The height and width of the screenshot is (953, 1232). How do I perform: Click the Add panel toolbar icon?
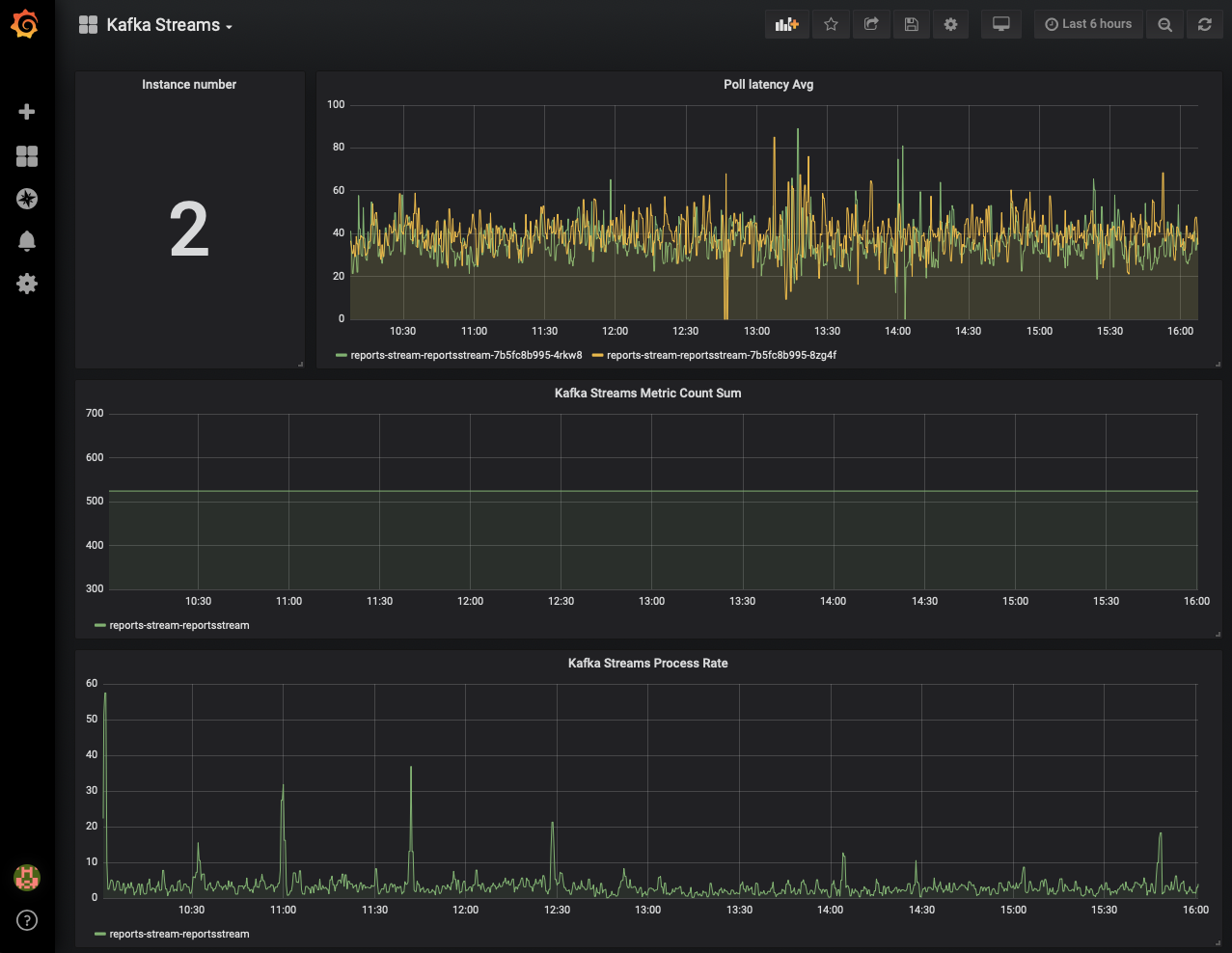point(787,25)
